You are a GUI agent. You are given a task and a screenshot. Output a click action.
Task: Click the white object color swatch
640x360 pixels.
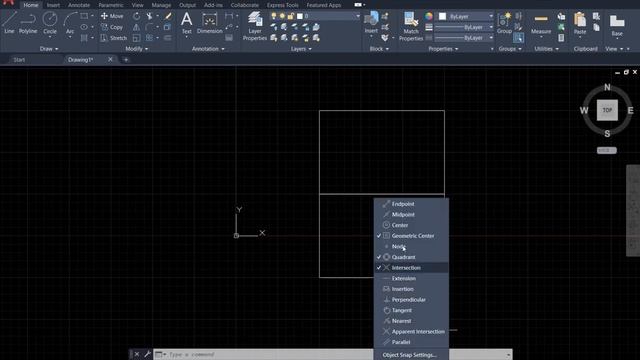point(442,16)
